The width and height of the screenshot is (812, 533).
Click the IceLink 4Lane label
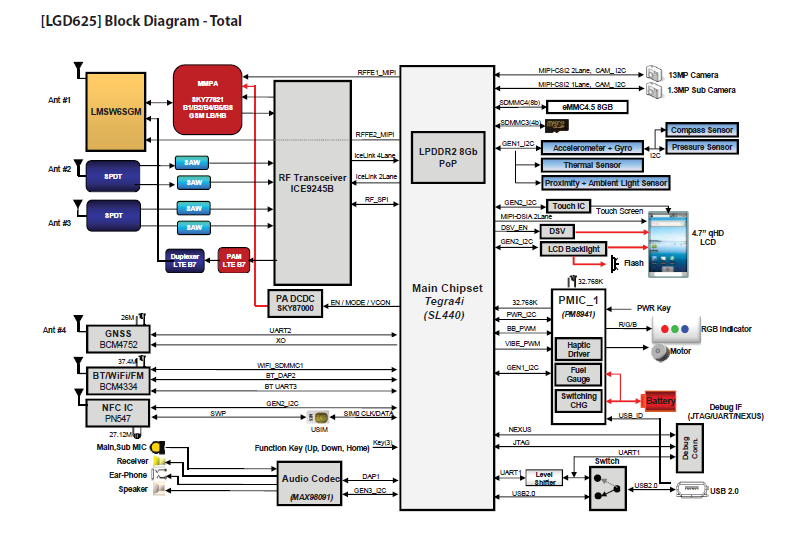click(x=375, y=155)
